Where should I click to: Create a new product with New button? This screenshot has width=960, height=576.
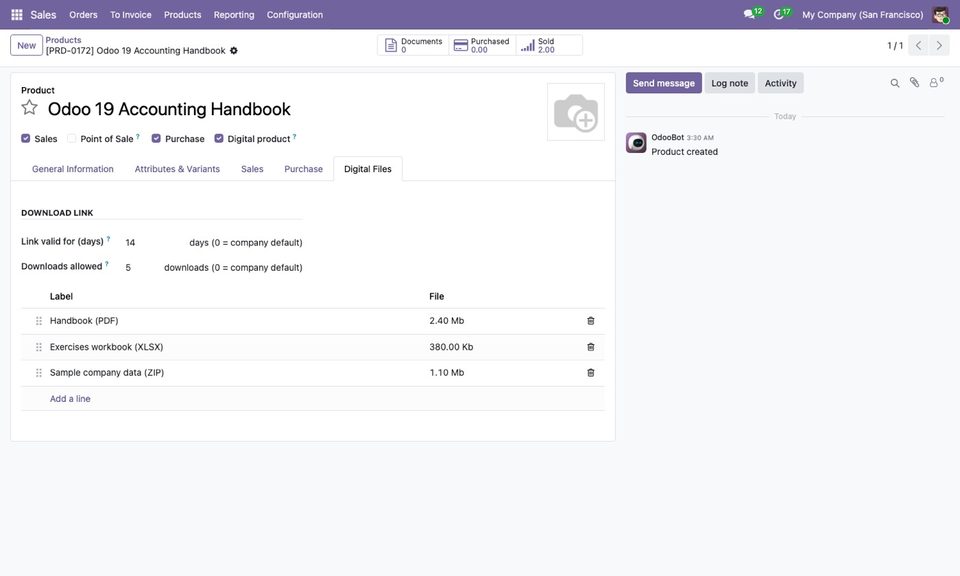coord(26,45)
